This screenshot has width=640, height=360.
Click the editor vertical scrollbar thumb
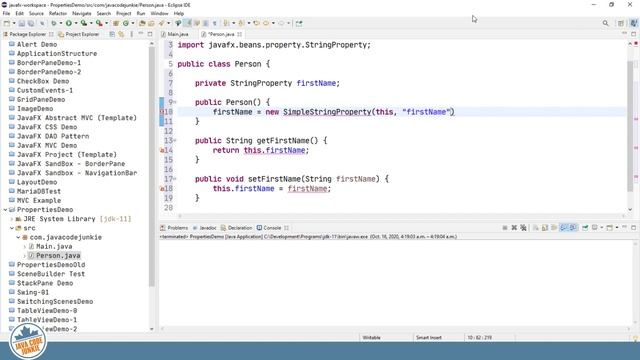630,127
